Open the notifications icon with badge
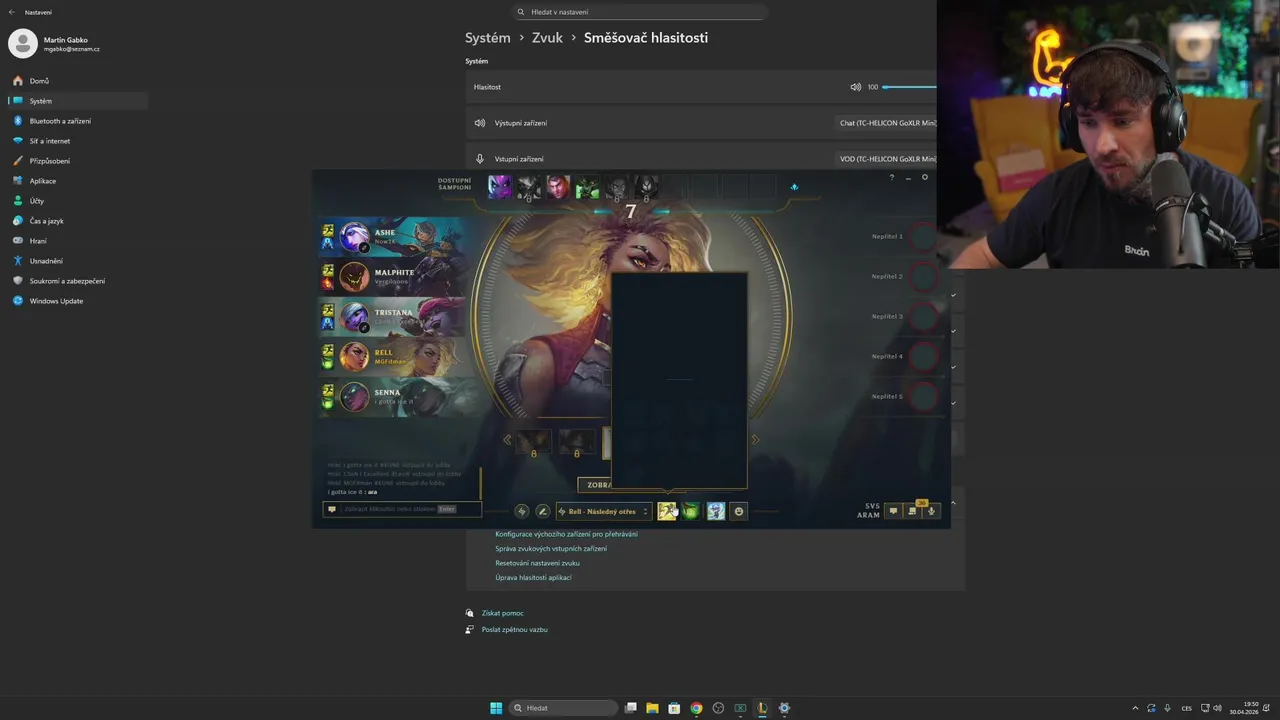The width and height of the screenshot is (1280, 720). tap(913, 511)
